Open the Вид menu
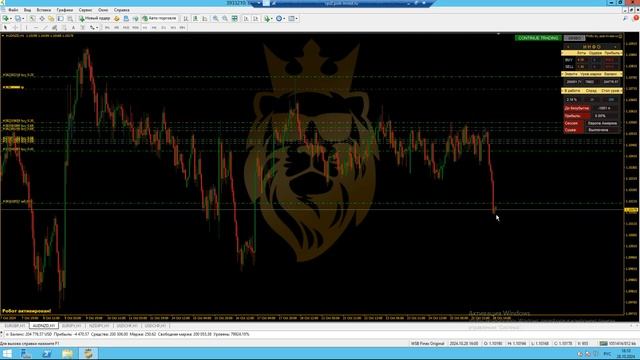640x360 pixels. (x=27, y=10)
